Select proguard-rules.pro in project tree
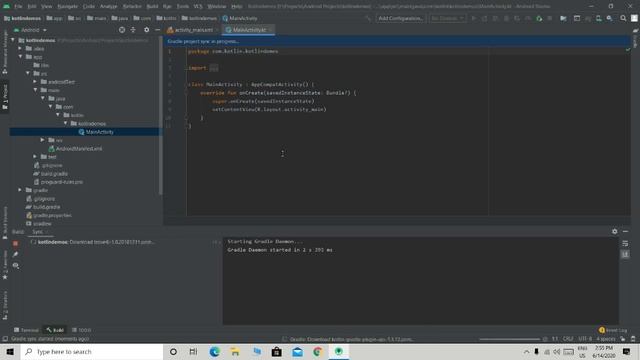 [x=58, y=182]
